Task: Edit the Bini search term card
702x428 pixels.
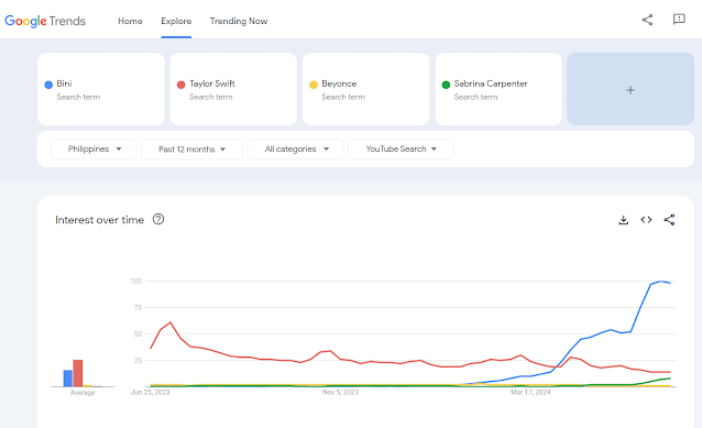Action: pos(101,89)
